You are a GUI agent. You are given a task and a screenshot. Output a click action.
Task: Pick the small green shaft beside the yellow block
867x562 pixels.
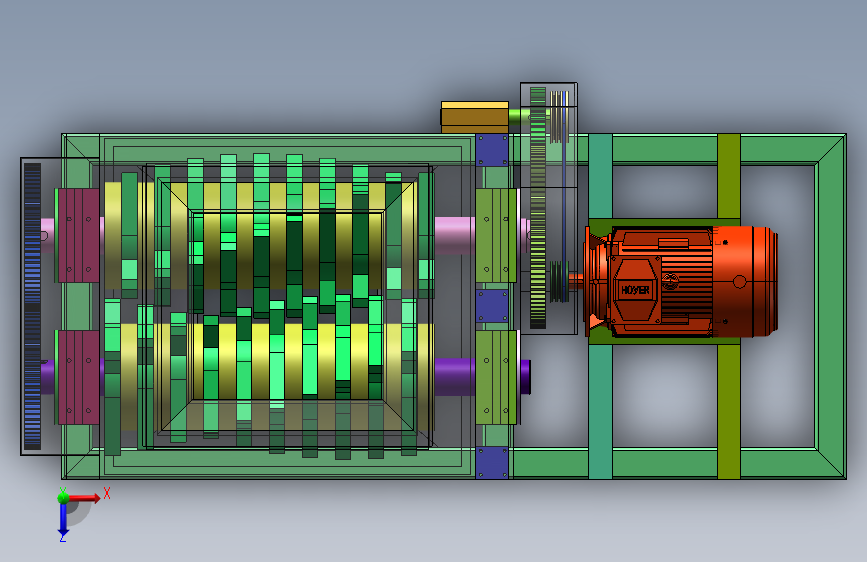519,117
